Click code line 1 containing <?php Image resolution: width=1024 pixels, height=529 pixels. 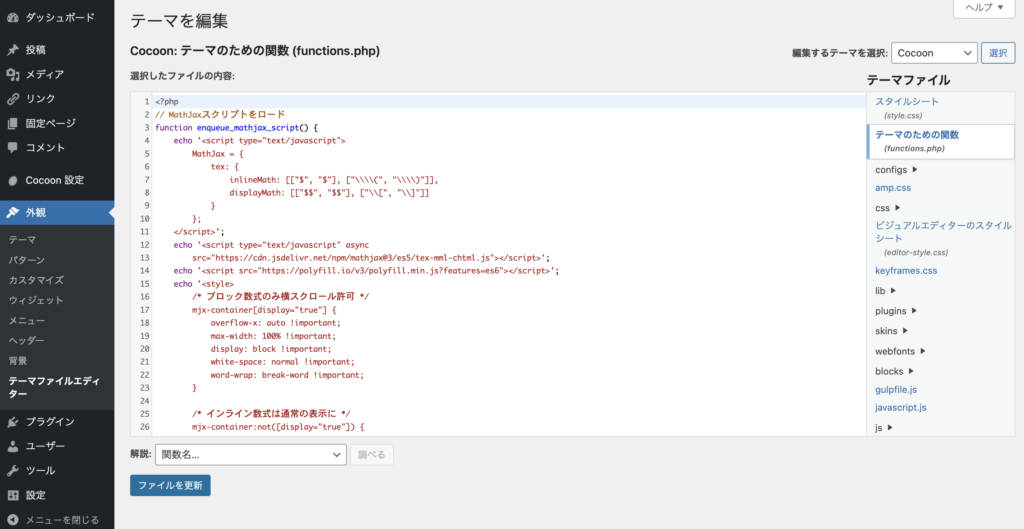[509, 101]
